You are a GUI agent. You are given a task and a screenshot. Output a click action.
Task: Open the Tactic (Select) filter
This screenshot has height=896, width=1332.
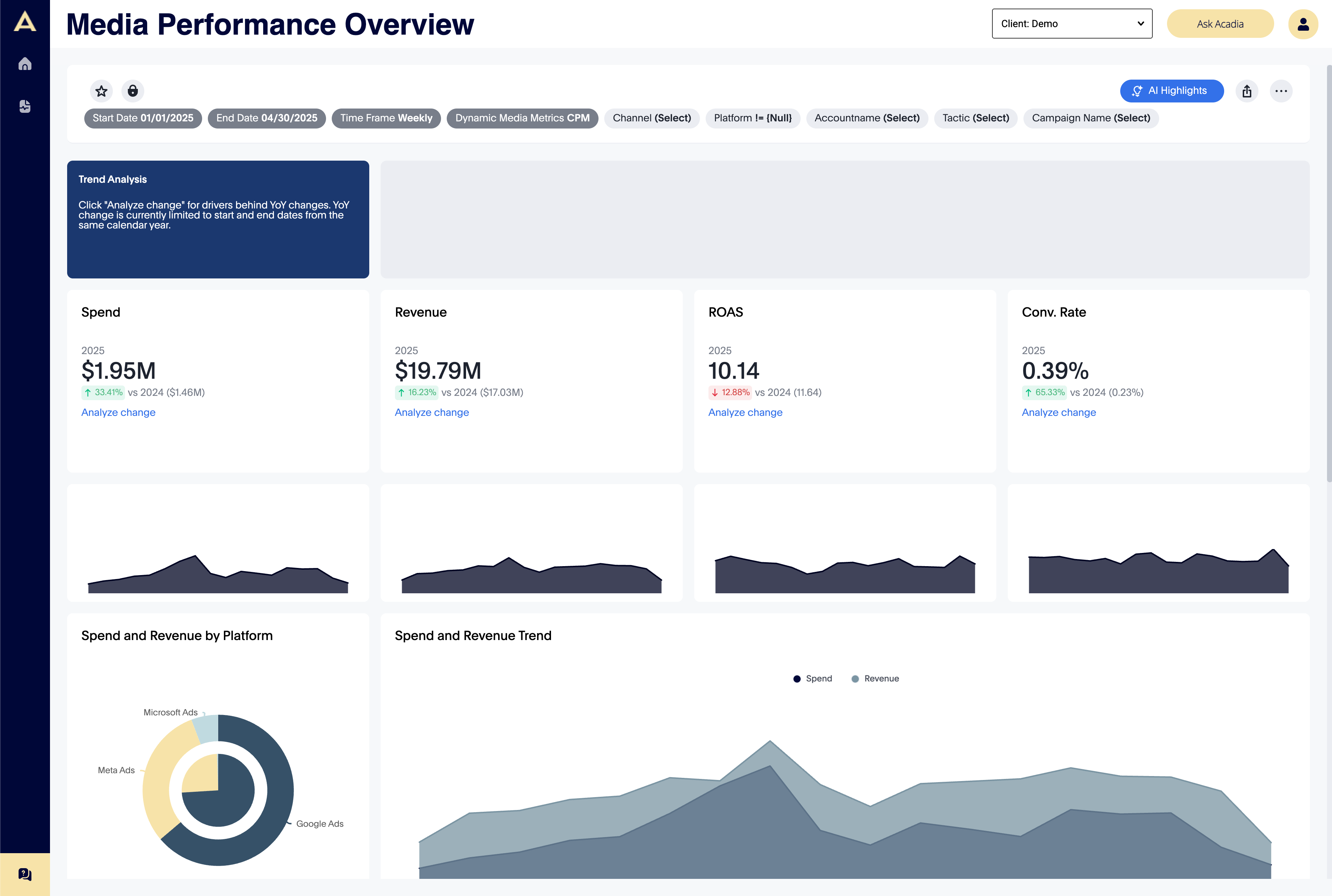tap(975, 118)
